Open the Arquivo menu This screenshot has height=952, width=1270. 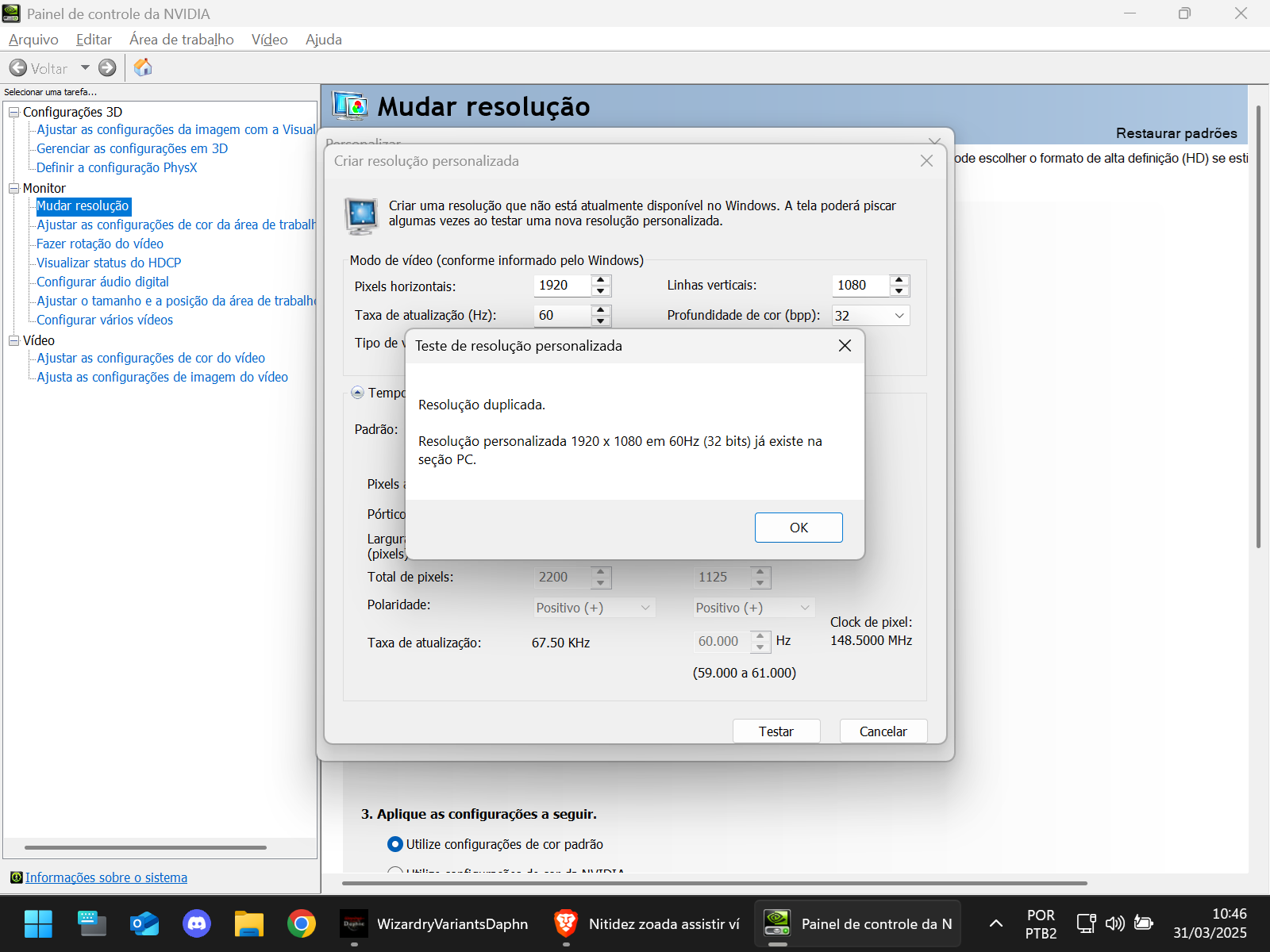click(33, 40)
